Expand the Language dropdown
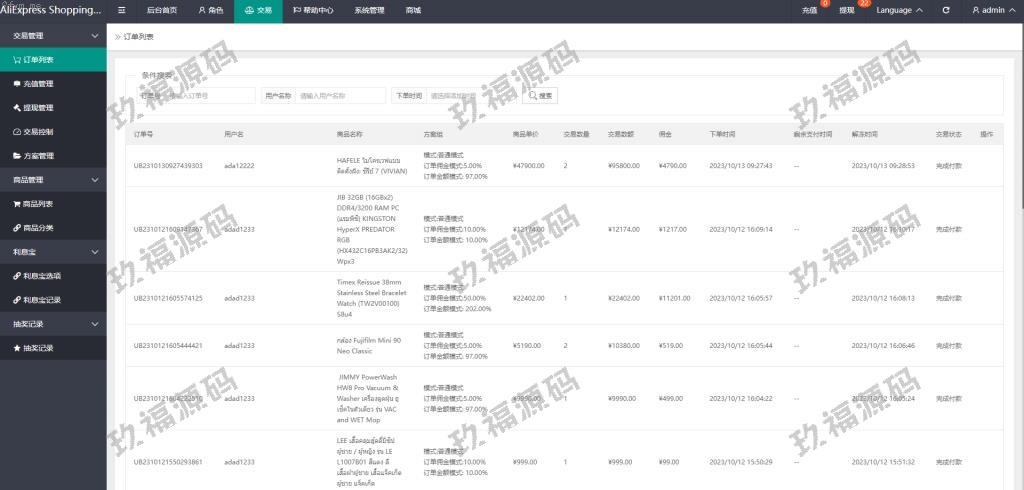The width and height of the screenshot is (1024, 490). click(x=899, y=10)
